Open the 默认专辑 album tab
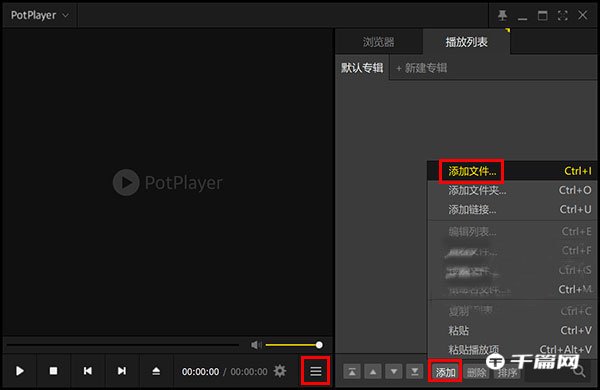Image resolution: width=600 pixels, height=390 pixels. pyautogui.click(x=362, y=68)
